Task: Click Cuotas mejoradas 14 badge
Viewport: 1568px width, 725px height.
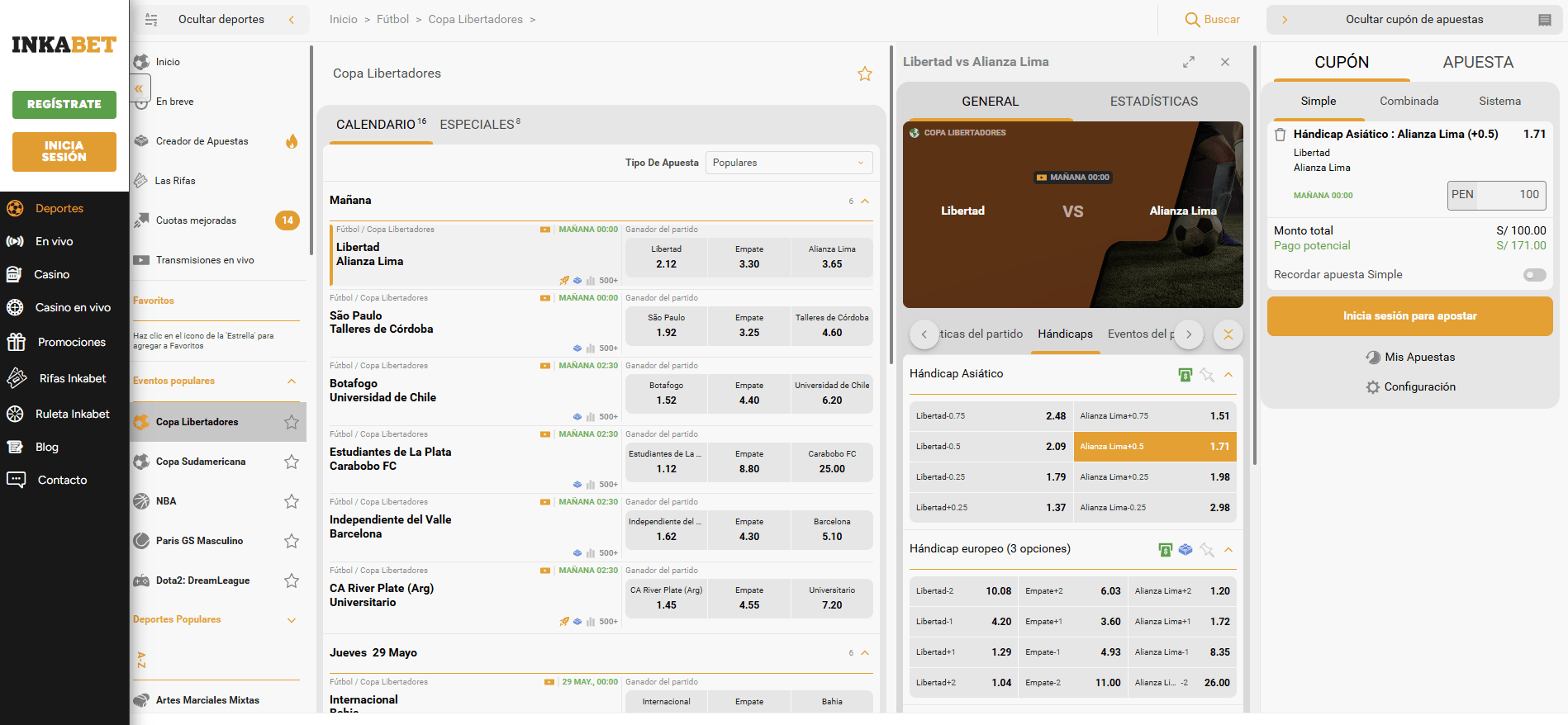Action: (x=287, y=220)
